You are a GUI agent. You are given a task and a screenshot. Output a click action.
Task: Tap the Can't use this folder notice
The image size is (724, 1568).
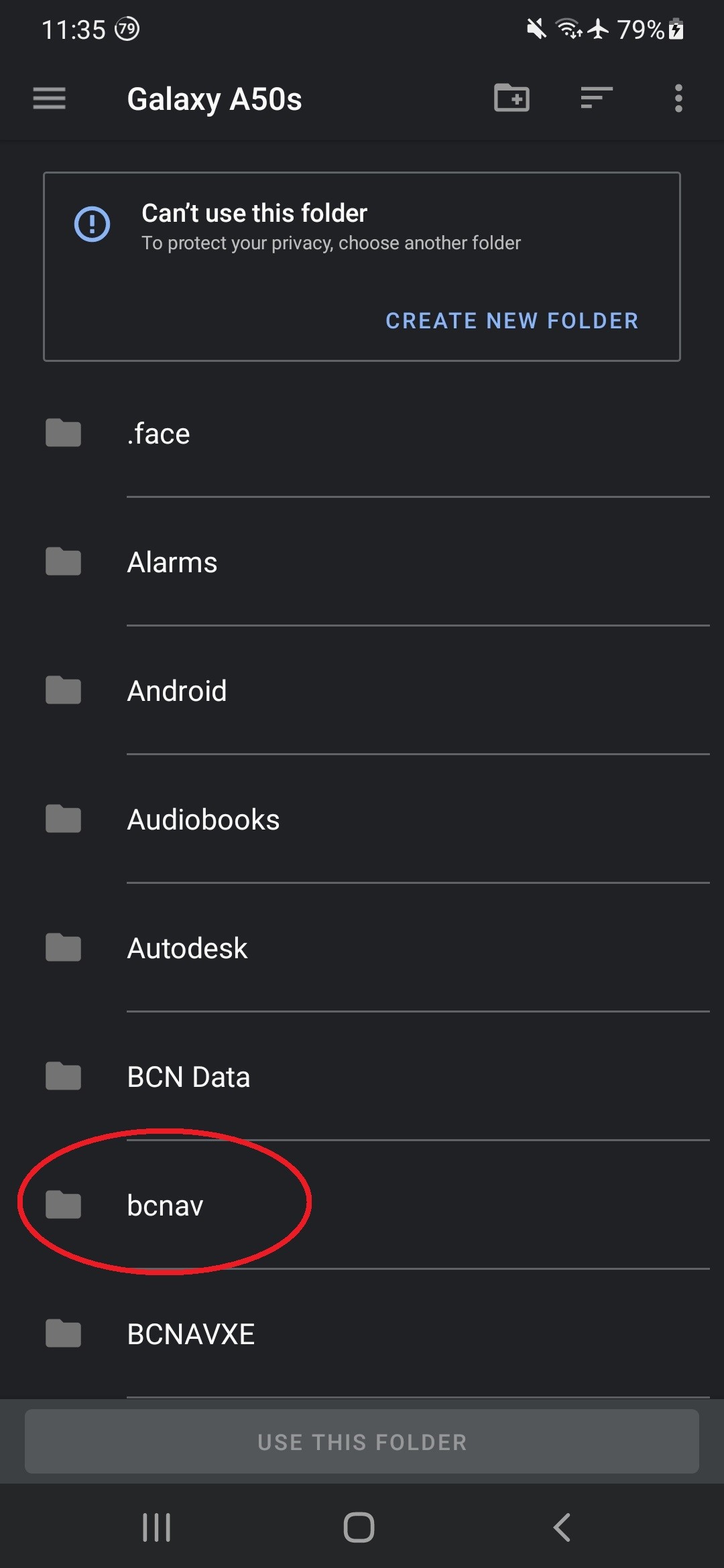point(255,214)
